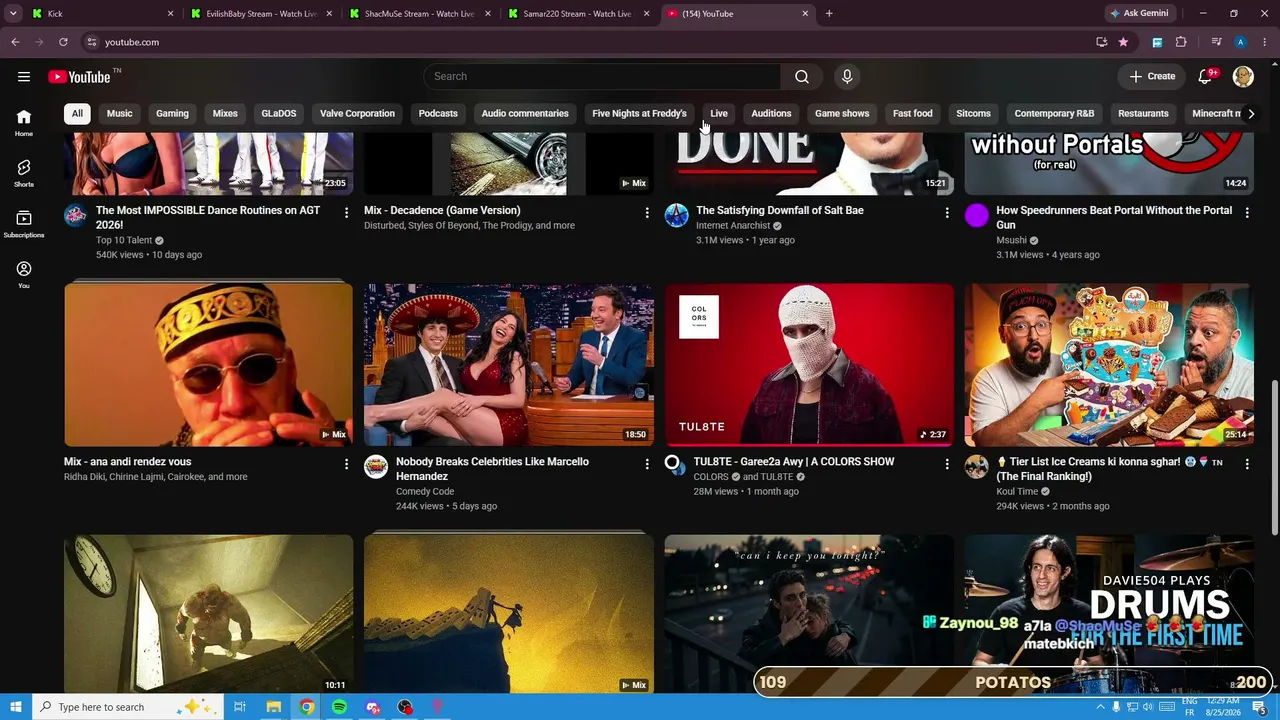1280x720 pixels.
Task: Open a new browser tab
Action: point(829,14)
